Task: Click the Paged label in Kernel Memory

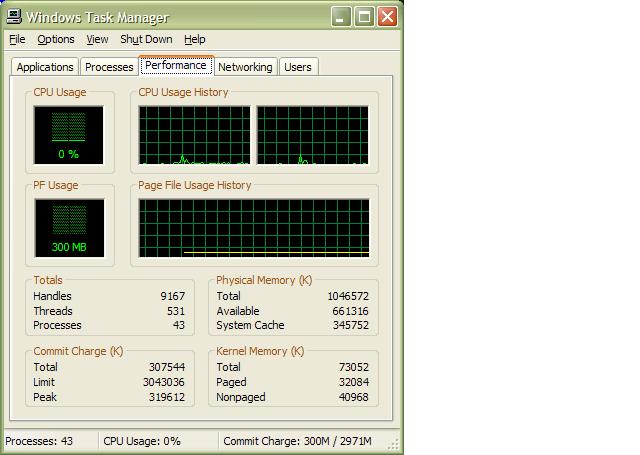Action: point(231,382)
